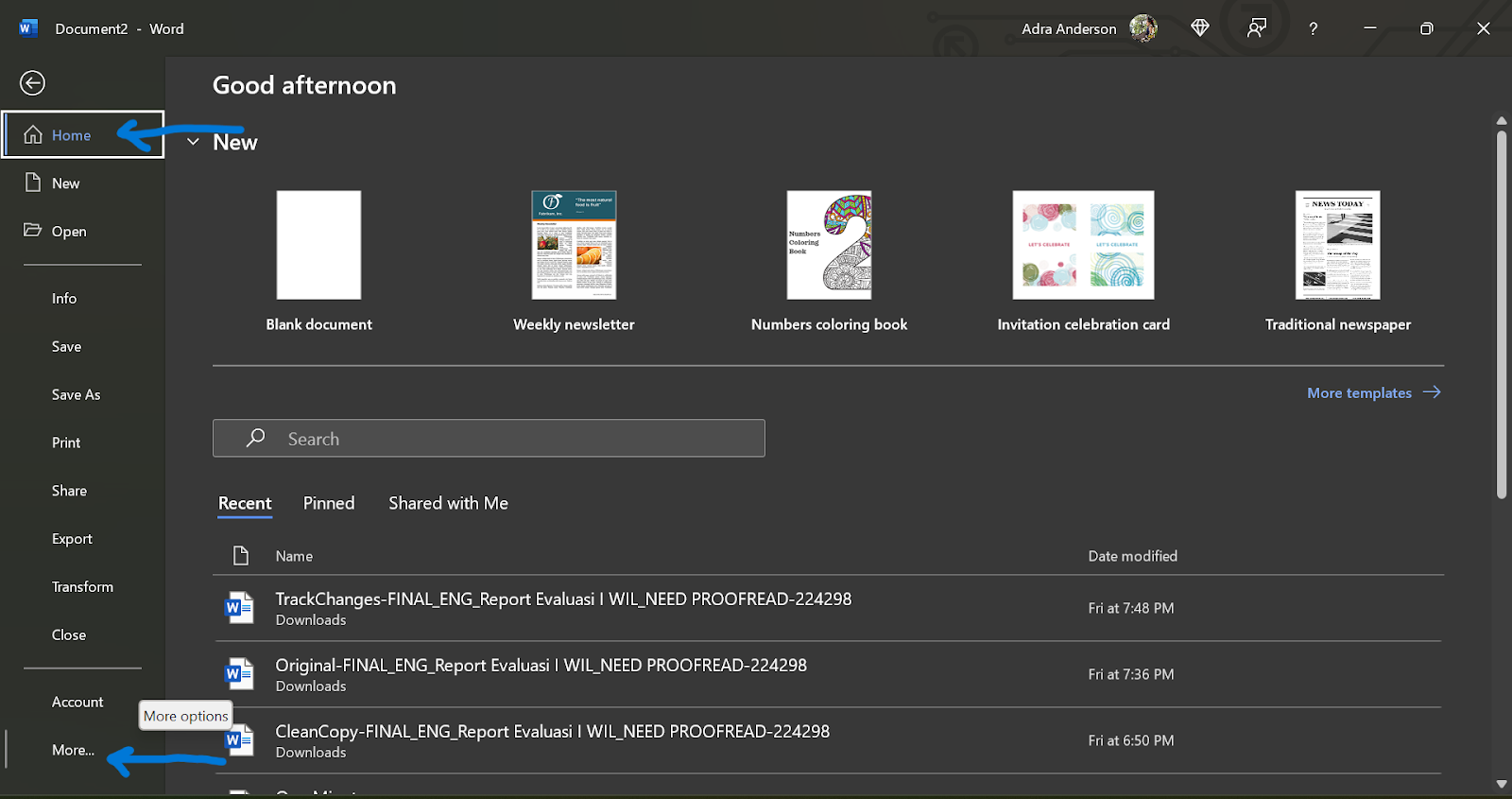Click the diamond premium icon
The image size is (1512, 799).
1200,28
